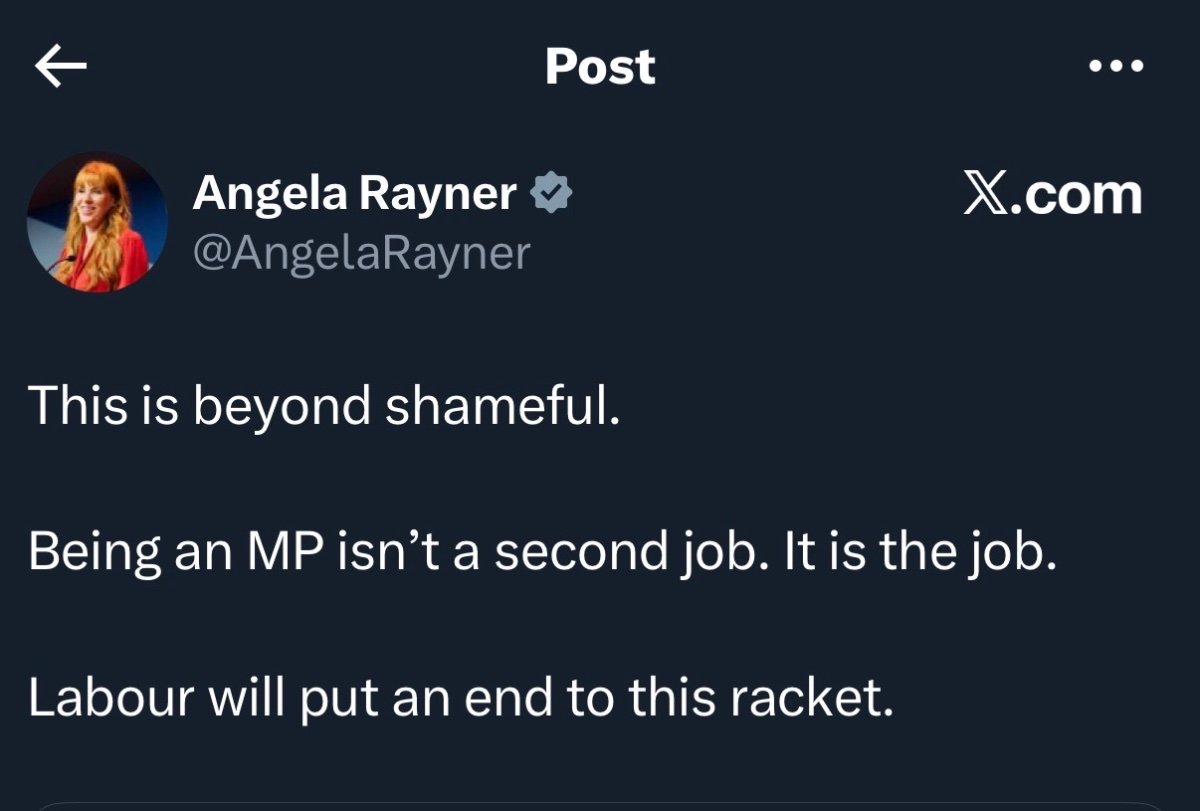Image resolution: width=1200 pixels, height=811 pixels.
Task: Open Angela Rayner's profile picture
Action: click(x=97, y=222)
